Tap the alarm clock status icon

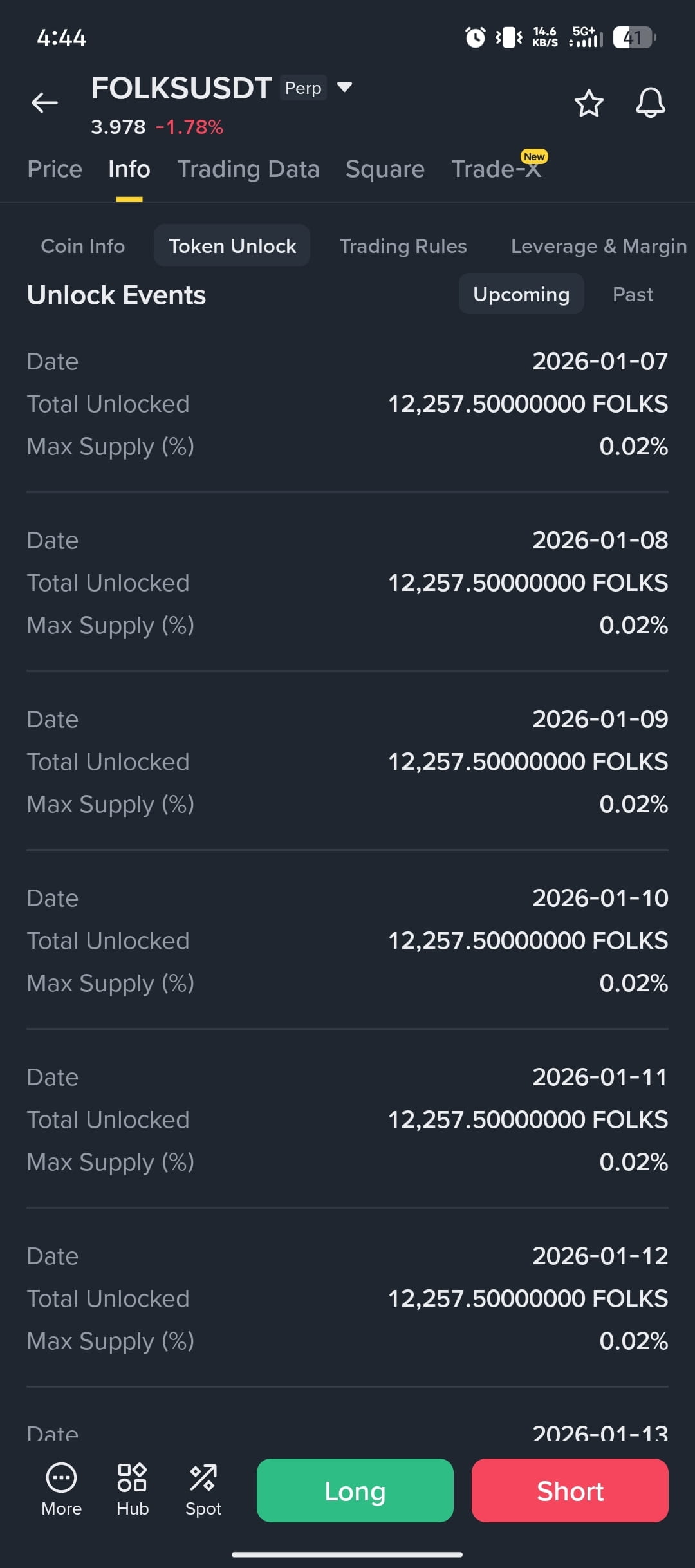coord(475,37)
